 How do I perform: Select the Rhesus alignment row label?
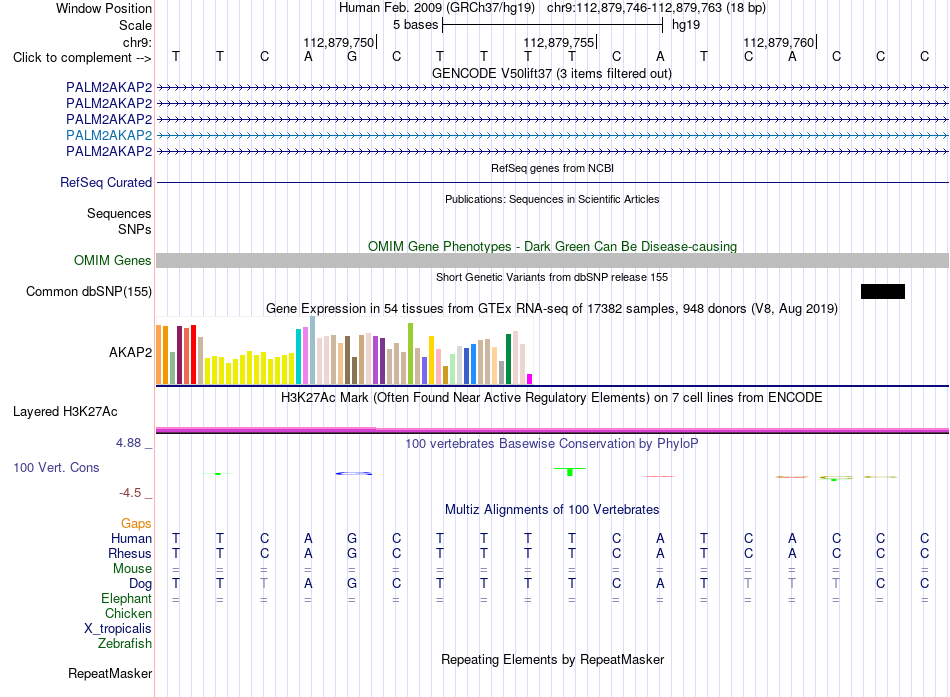130,553
